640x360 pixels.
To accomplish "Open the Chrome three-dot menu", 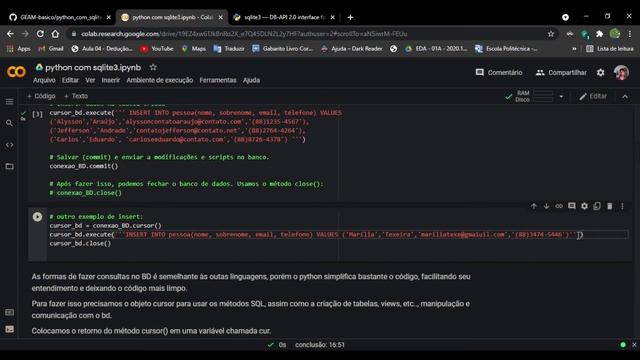I will tap(630, 34).
